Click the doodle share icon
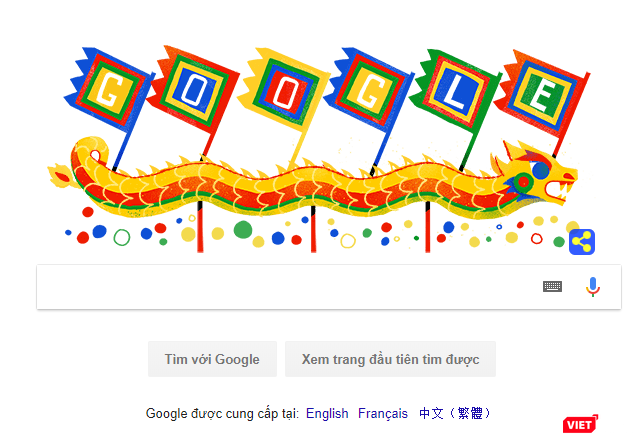This screenshot has width=644, height=444. click(x=582, y=241)
